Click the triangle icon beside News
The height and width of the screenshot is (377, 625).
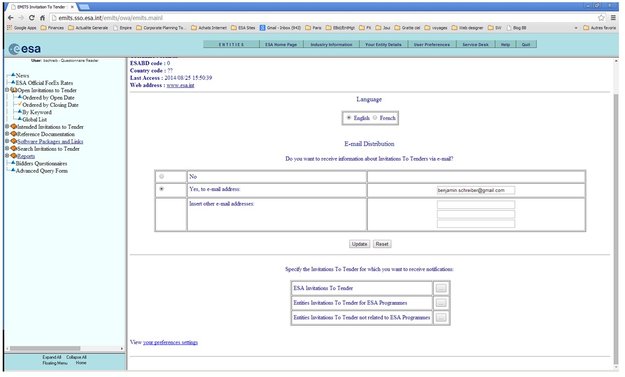click(13, 75)
